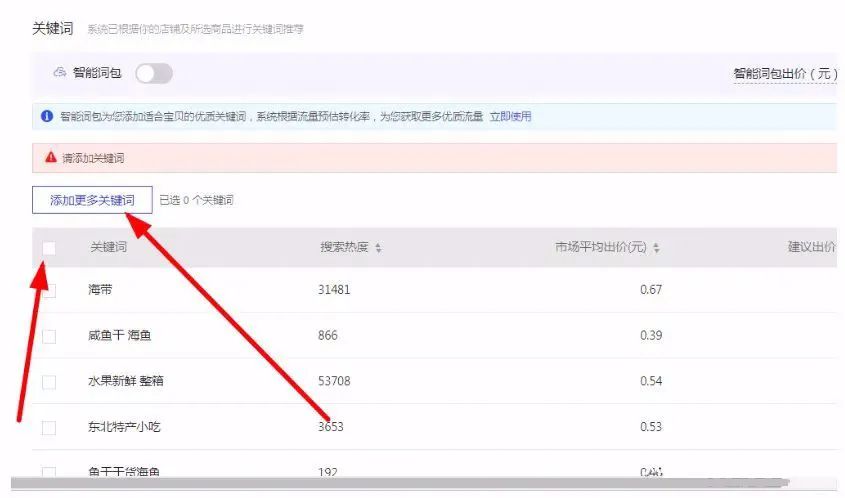Select the checkbox for 咸鱼干 海鱼
Image resolution: width=845 pixels, height=498 pixels.
(49, 336)
